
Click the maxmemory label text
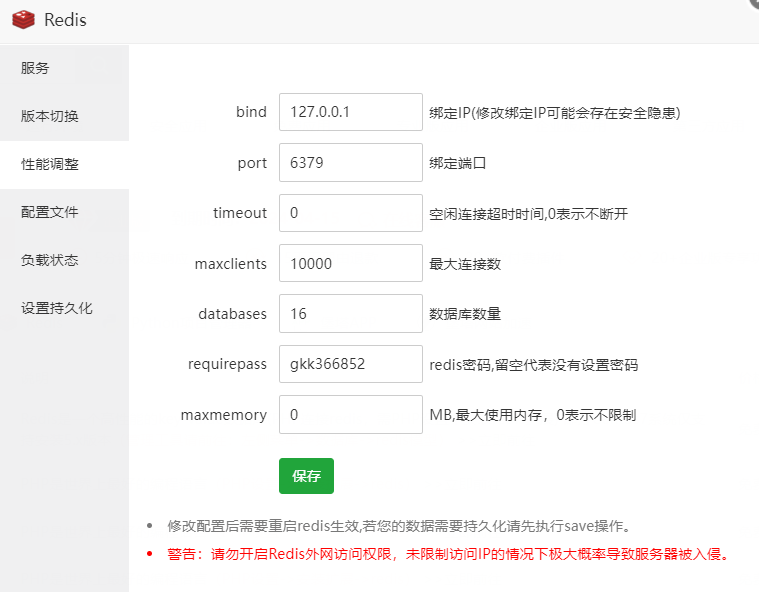pos(224,415)
